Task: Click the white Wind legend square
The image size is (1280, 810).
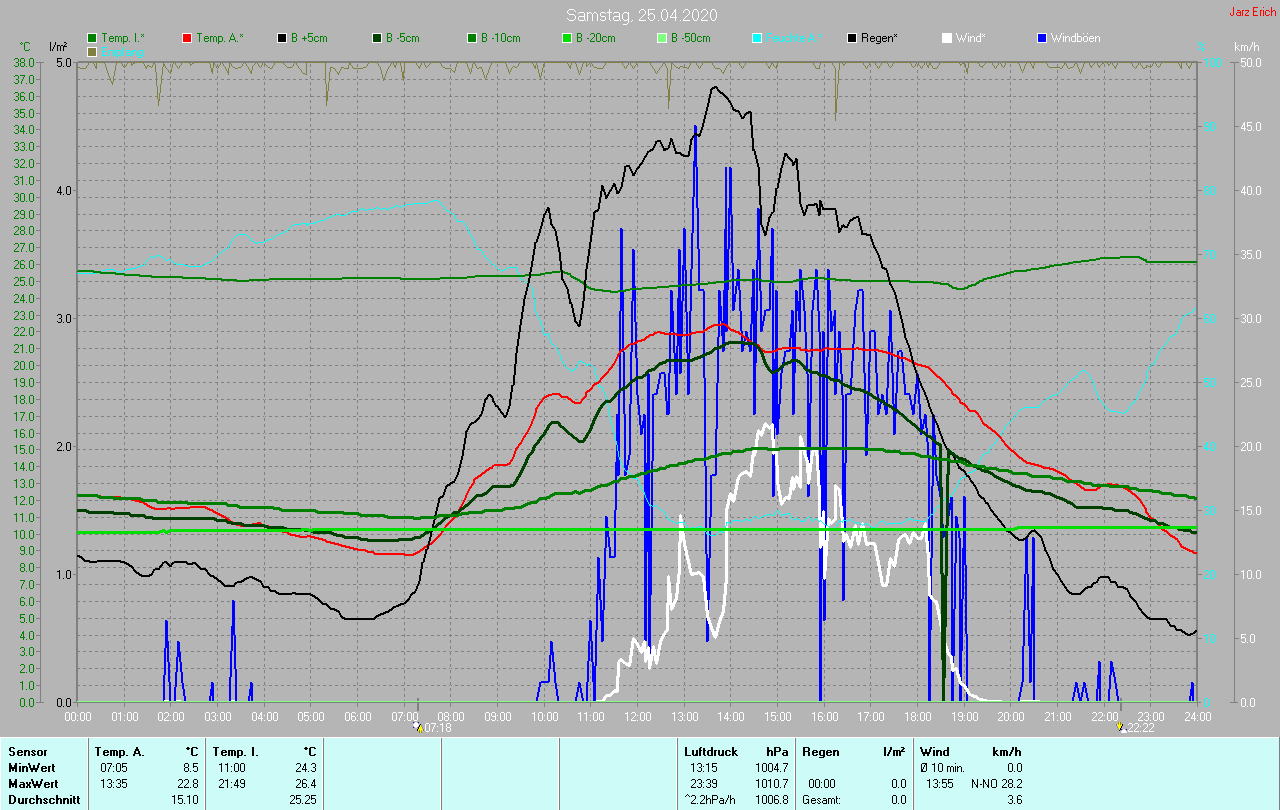Action: (x=947, y=38)
